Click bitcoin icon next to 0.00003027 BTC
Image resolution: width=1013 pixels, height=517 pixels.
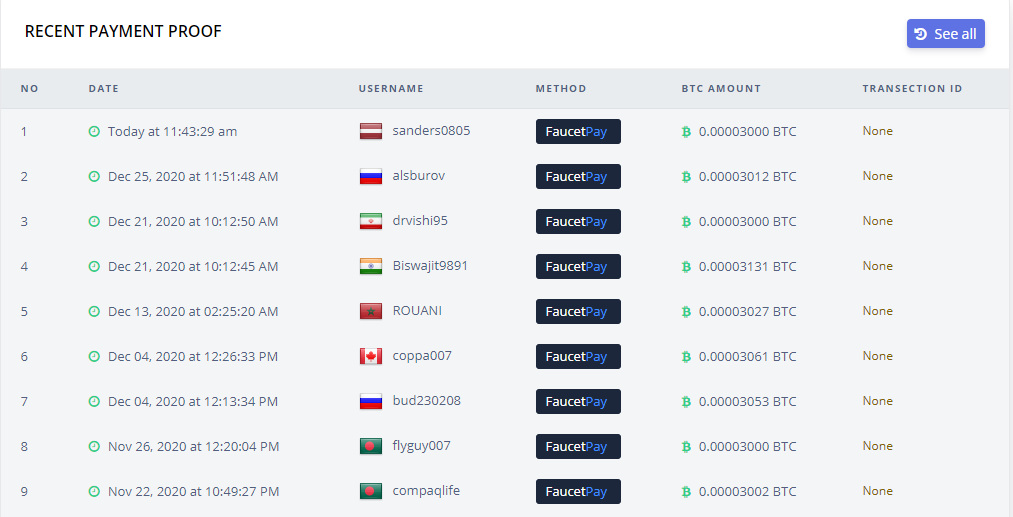[686, 311]
